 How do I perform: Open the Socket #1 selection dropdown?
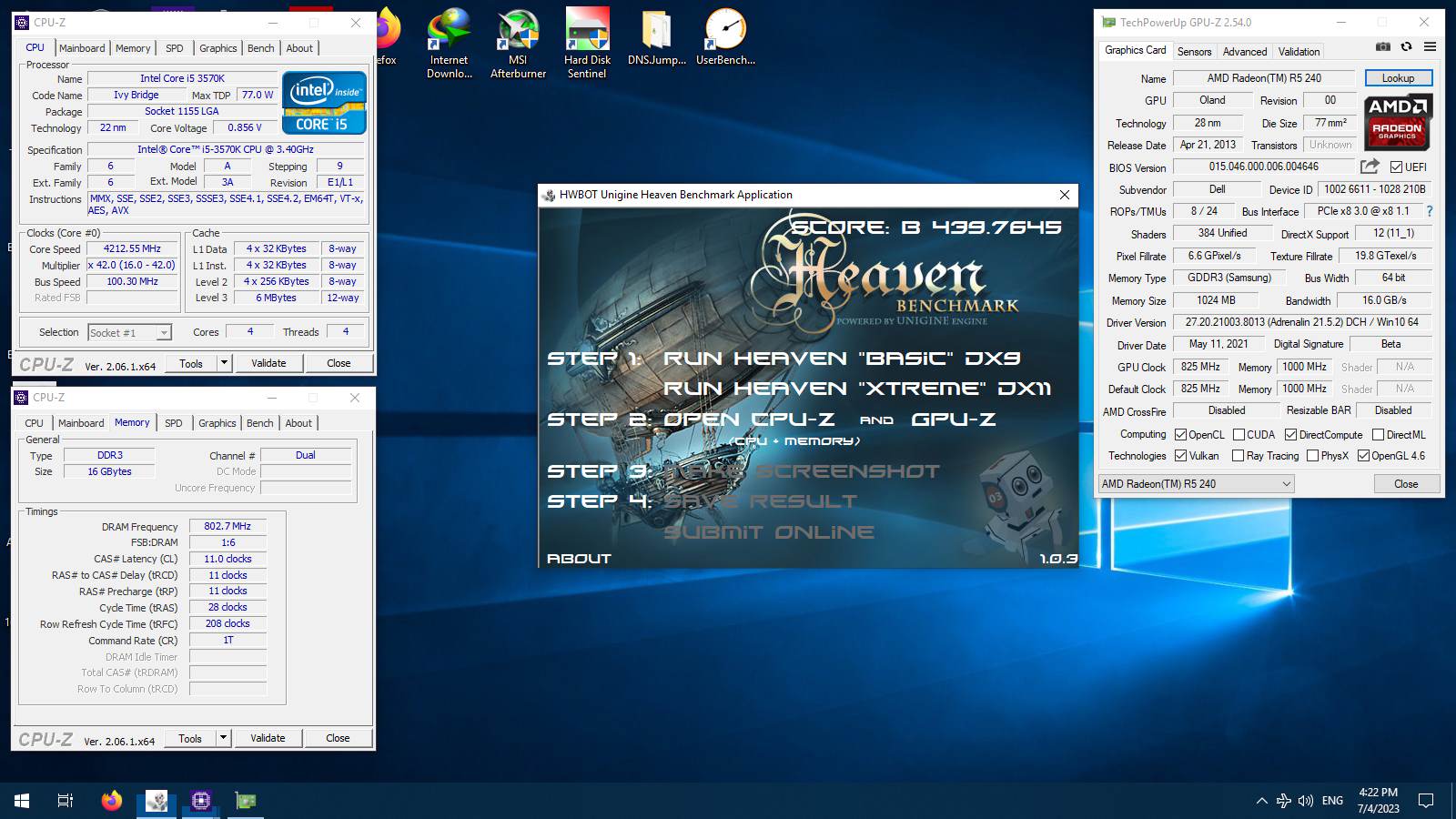[129, 333]
